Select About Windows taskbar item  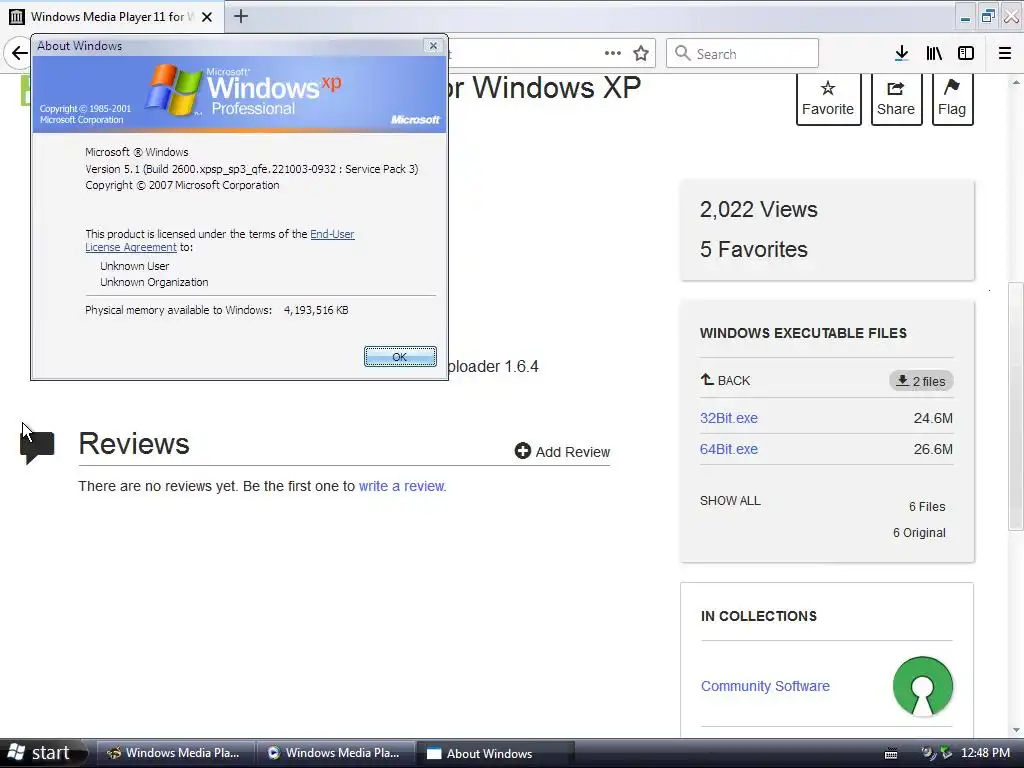click(x=496, y=753)
